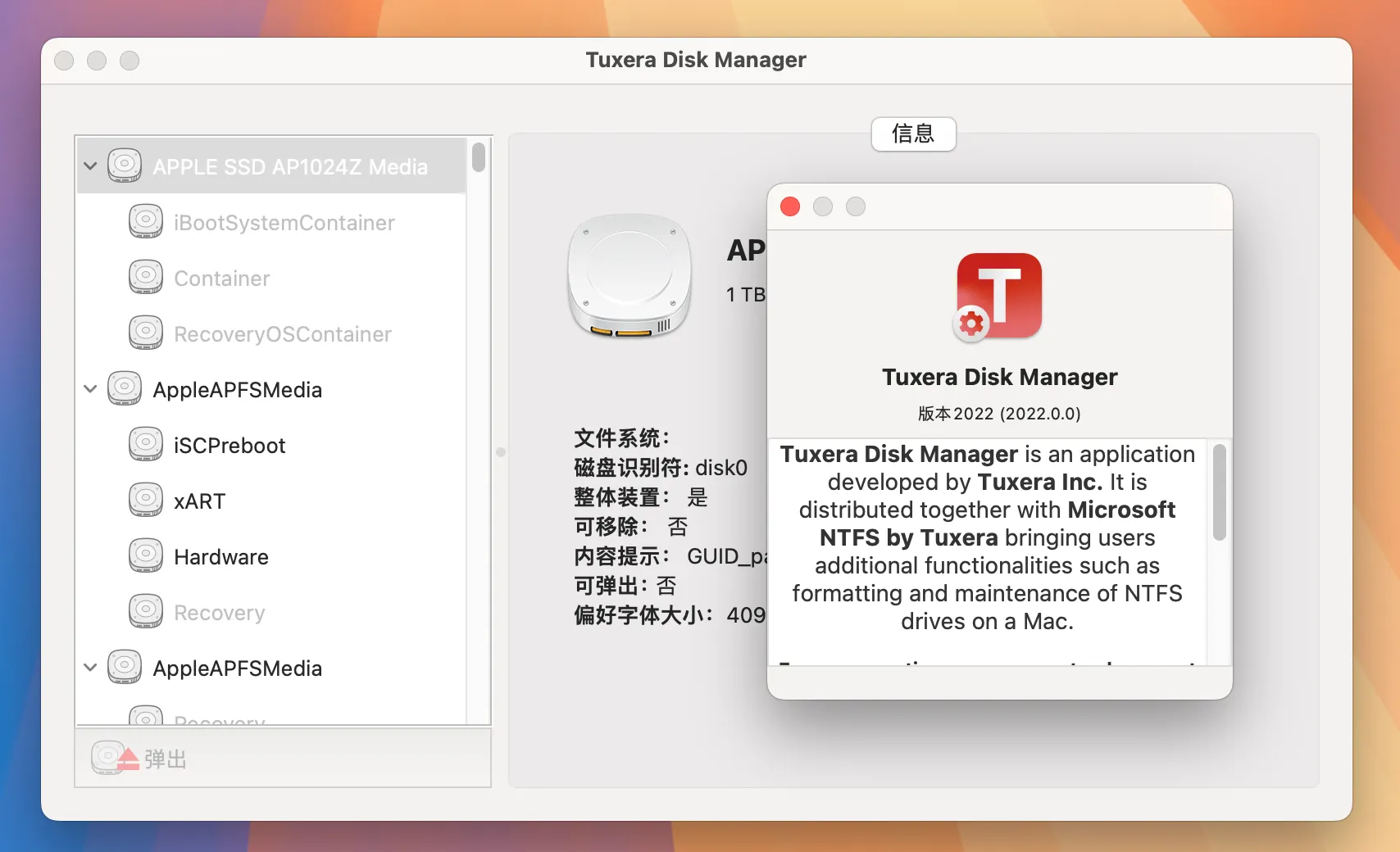Click the About text scrollbar thumb
Screen dimensions: 1400x852
point(1220,492)
